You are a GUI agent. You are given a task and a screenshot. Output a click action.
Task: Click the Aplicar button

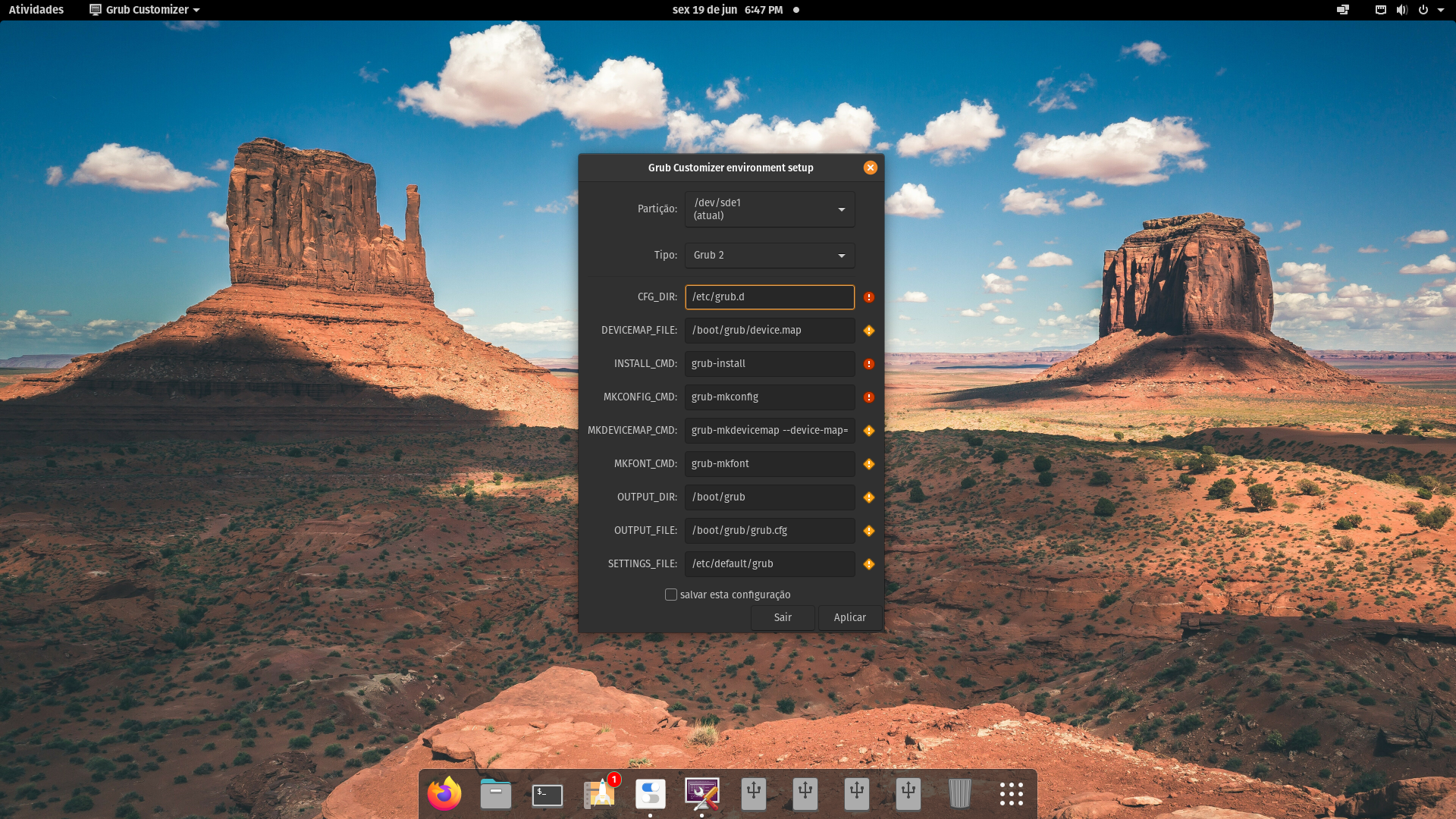[x=850, y=617]
